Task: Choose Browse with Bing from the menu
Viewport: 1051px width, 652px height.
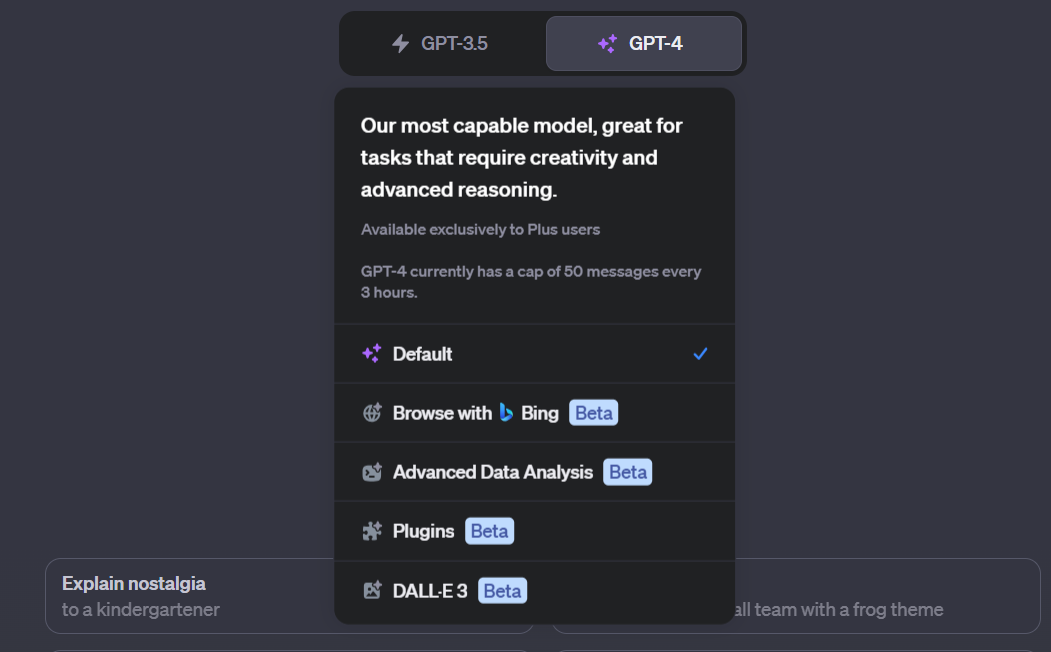Action: click(x=534, y=413)
